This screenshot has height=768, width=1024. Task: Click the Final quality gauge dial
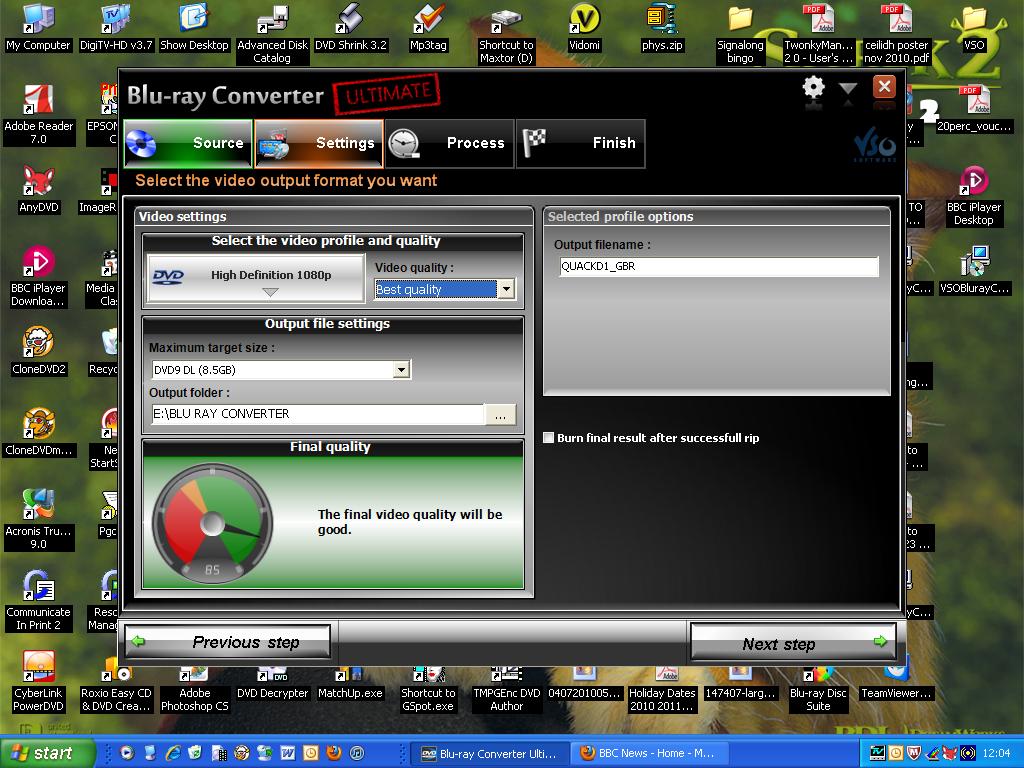212,522
